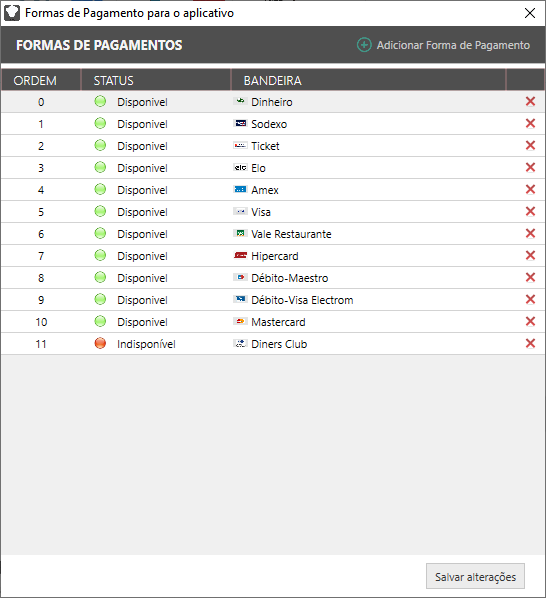Toggle the green status dot for Visa
Screen dimensions: 546x598
pyautogui.click(x=100, y=211)
